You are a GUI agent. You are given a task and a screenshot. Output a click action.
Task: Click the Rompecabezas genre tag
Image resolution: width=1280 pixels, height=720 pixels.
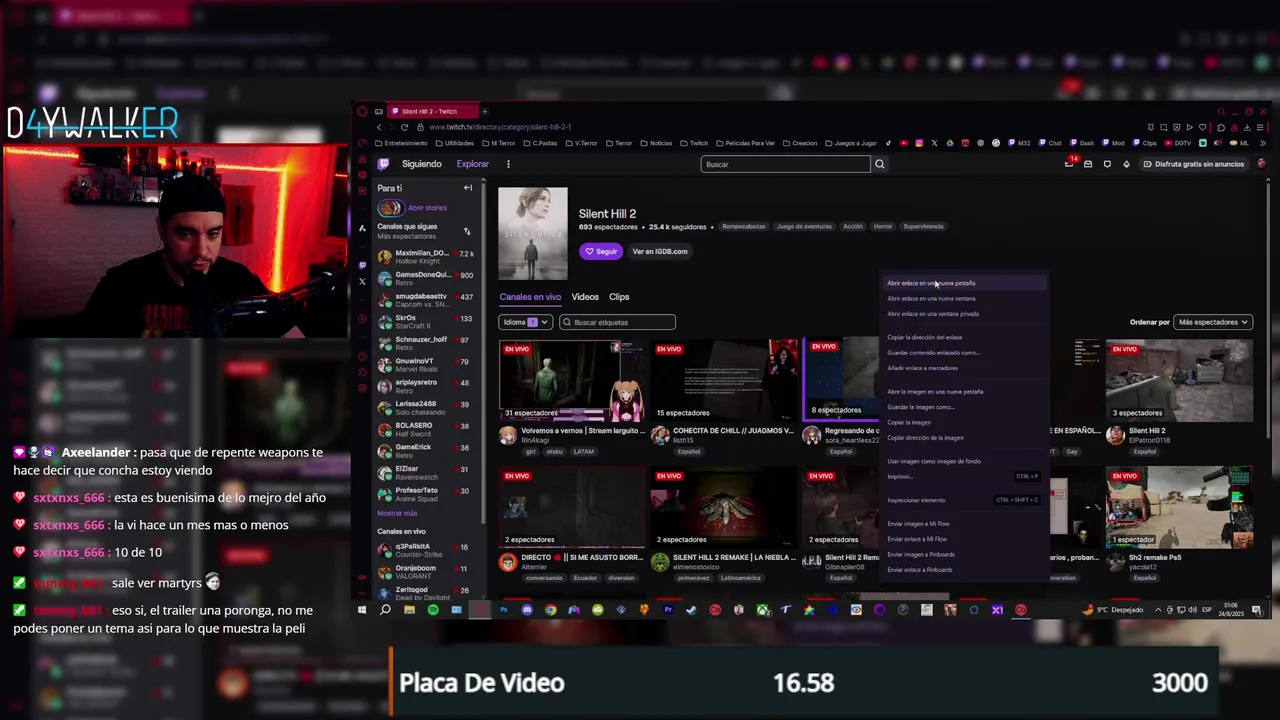pyautogui.click(x=744, y=226)
